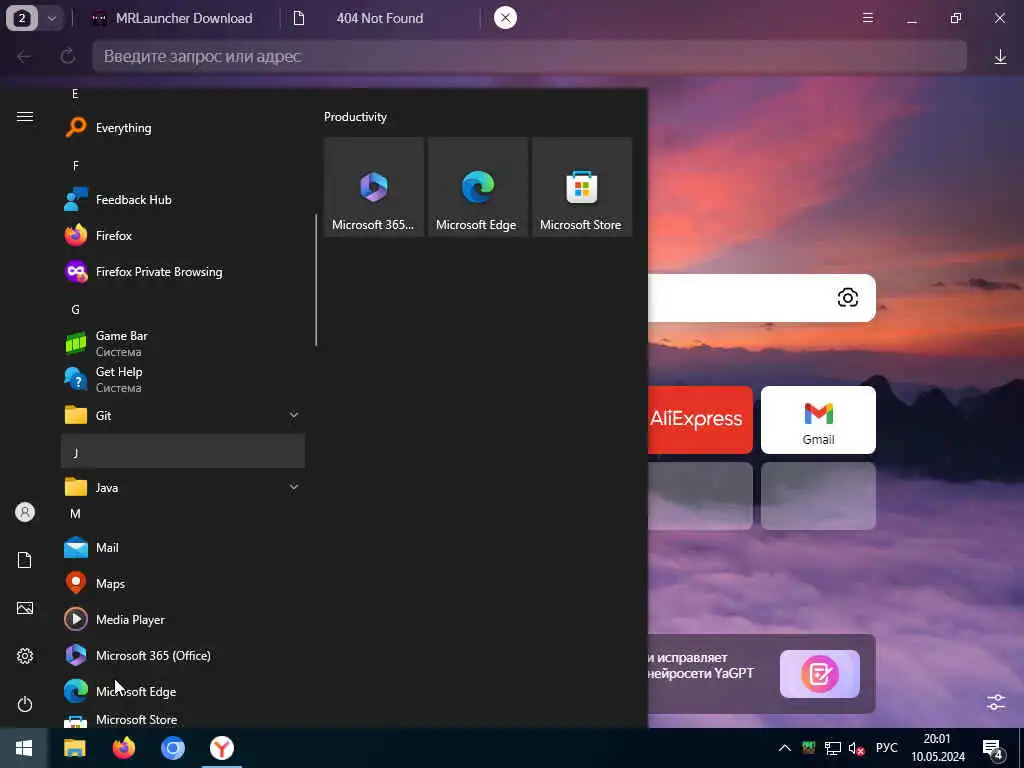Expand the Java folder in Start menu
This screenshot has height=768, width=1024.
click(183, 487)
